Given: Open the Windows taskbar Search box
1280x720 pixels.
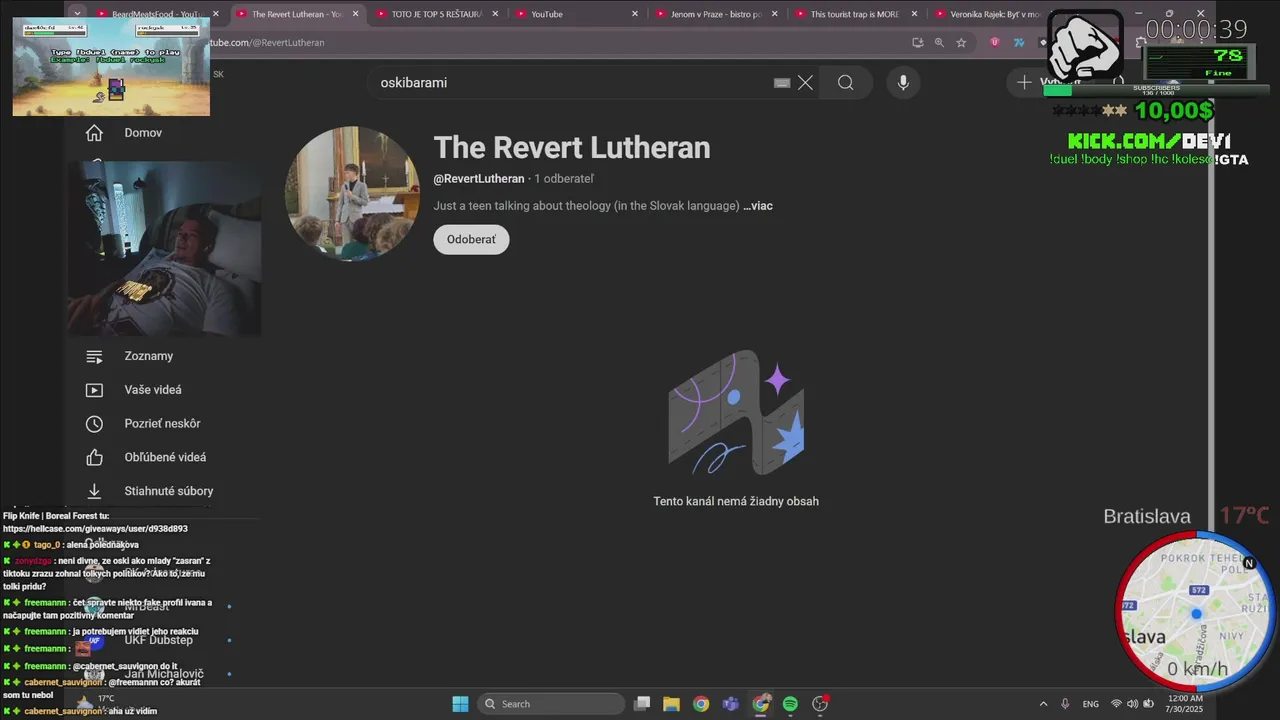Looking at the screenshot, I should [551, 704].
